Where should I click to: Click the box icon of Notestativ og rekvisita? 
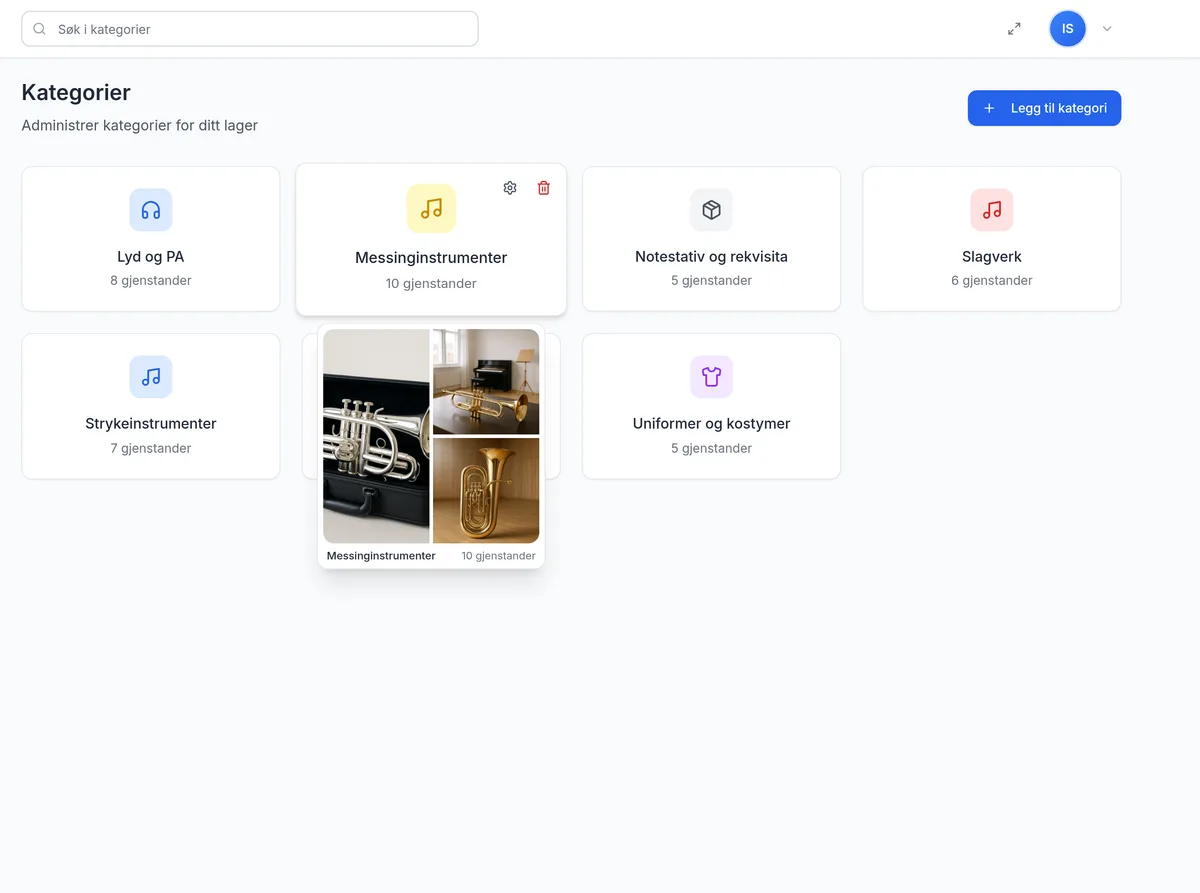click(711, 210)
